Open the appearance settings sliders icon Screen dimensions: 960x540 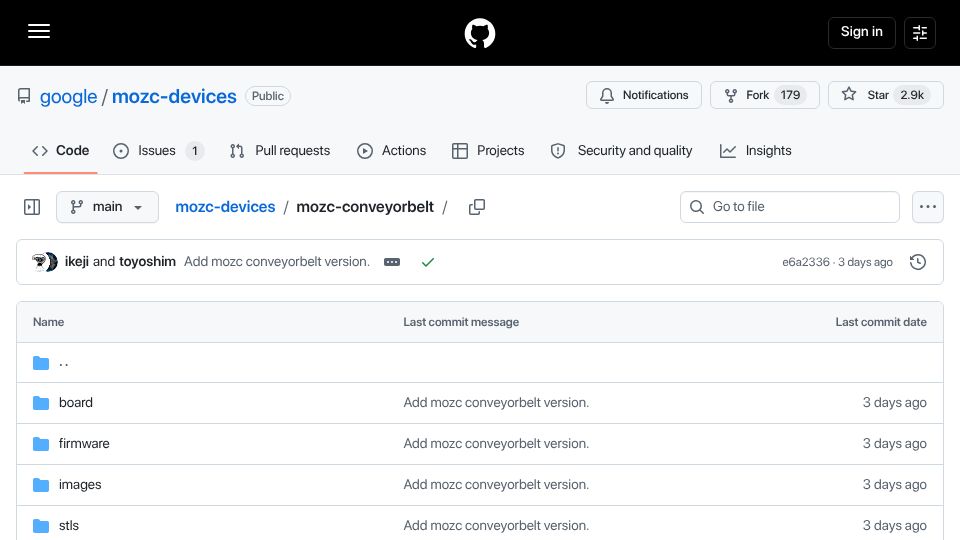[920, 32]
